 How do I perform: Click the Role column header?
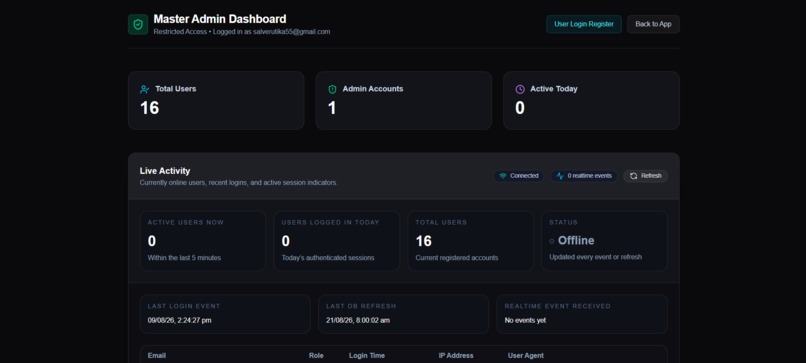point(316,356)
